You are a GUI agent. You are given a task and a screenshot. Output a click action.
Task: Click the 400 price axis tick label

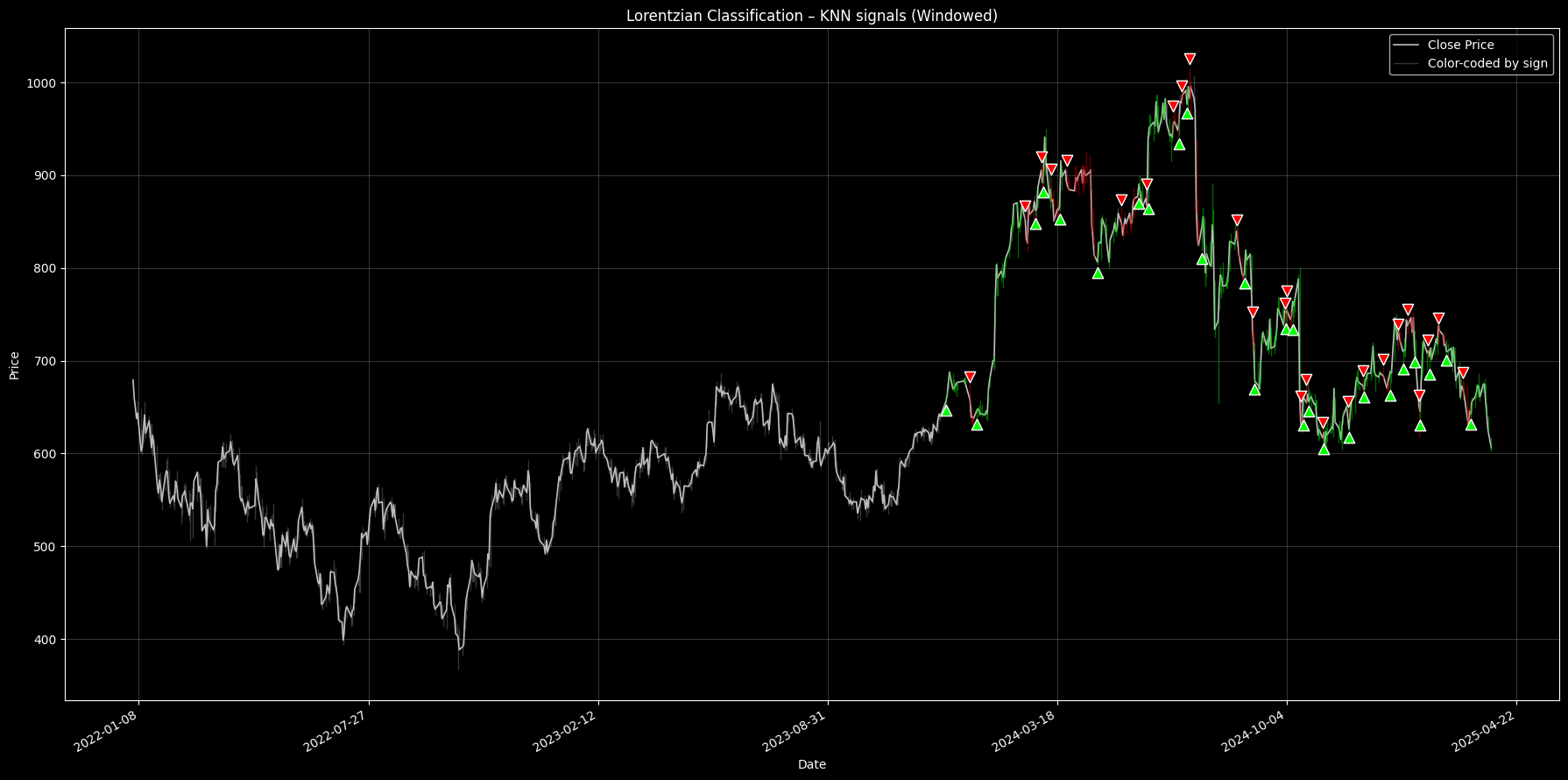pos(46,640)
